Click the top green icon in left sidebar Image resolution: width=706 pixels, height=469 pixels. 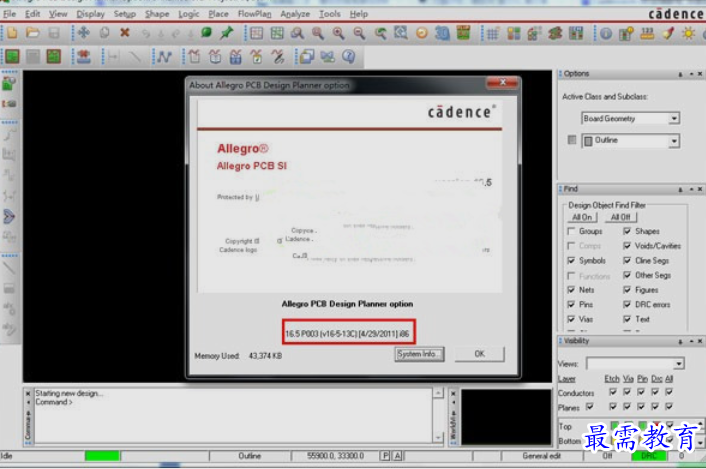click(9, 84)
